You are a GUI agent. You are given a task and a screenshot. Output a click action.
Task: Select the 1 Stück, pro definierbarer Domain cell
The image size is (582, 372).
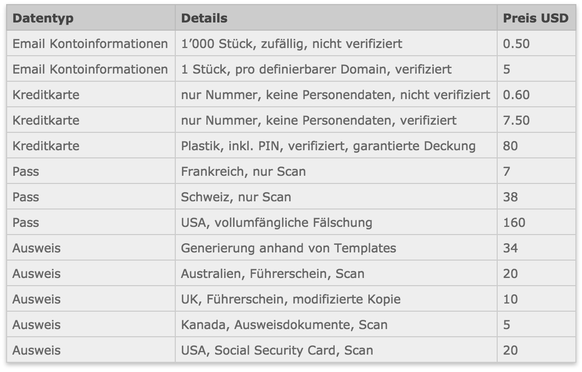[336, 69]
